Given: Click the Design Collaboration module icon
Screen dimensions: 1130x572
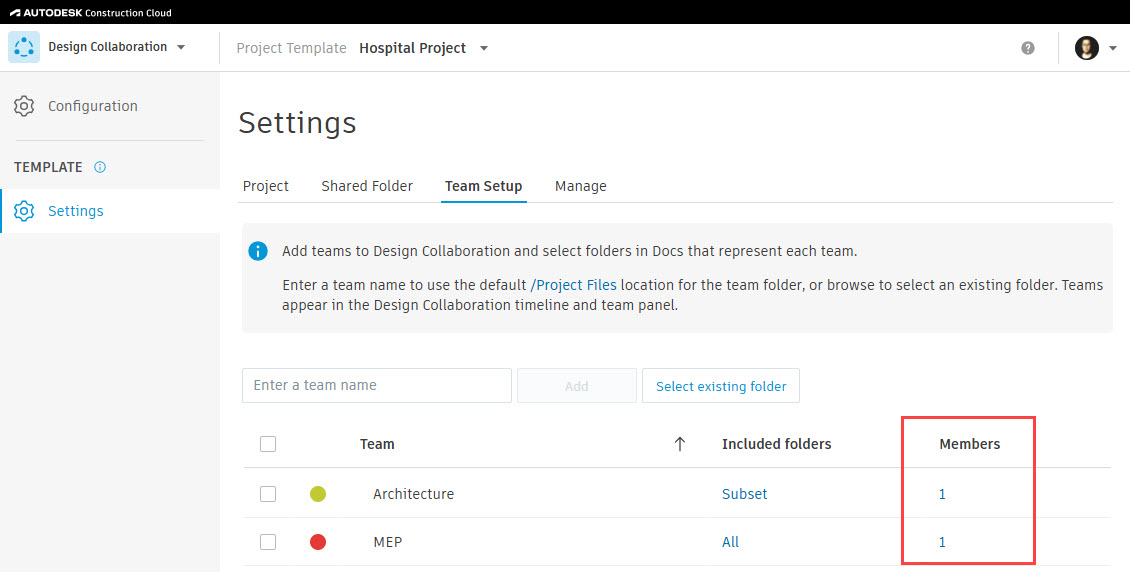Looking at the screenshot, I should coord(24,47).
